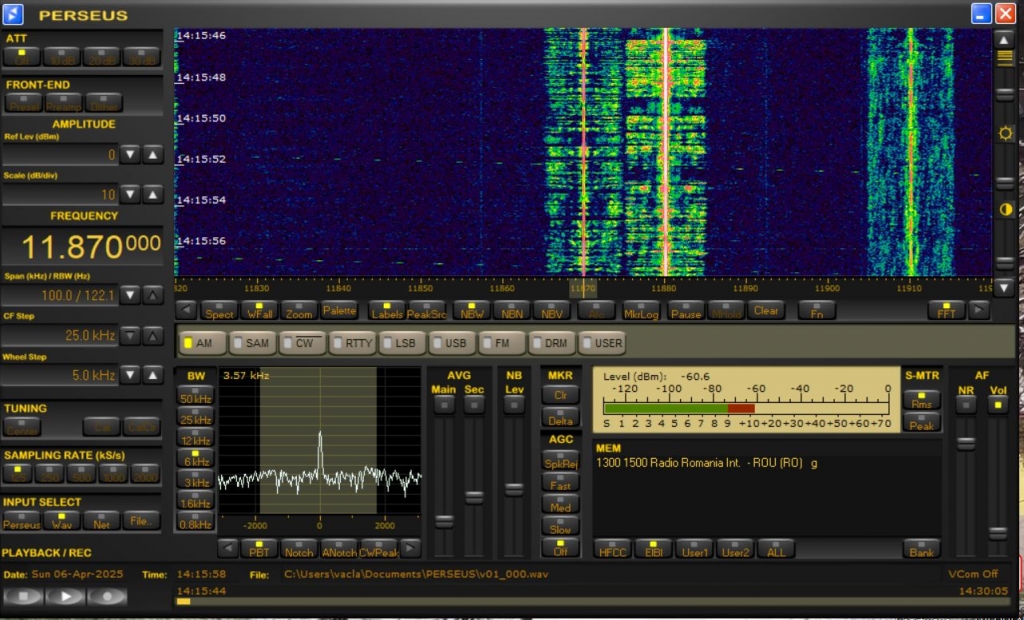The image size is (1024, 620).
Task: Click the Spect spectrum view button
Action: (219, 311)
